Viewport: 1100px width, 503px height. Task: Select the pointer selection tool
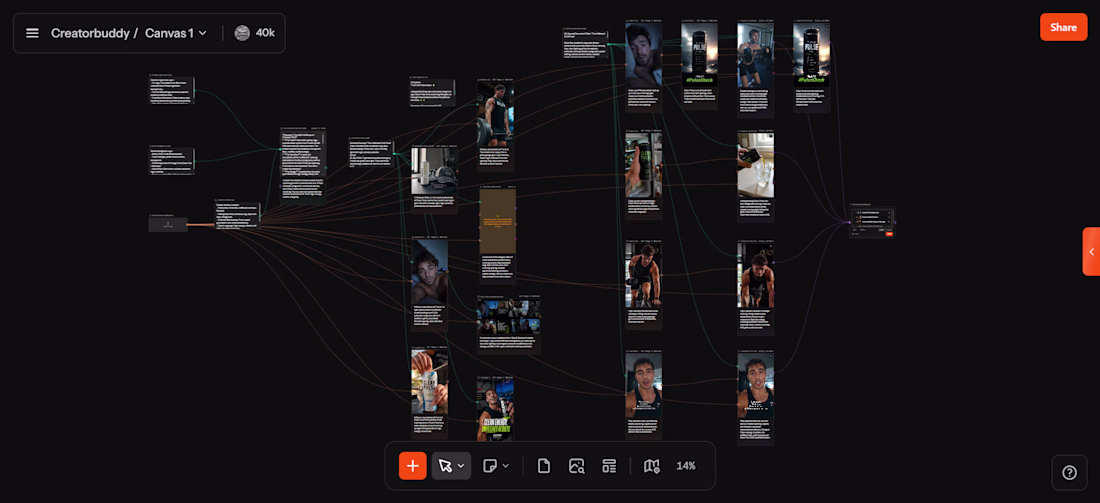point(445,466)
